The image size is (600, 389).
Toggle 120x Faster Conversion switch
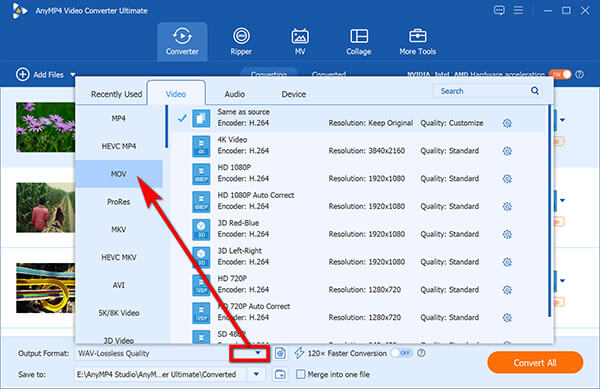(x=402, y=353)
